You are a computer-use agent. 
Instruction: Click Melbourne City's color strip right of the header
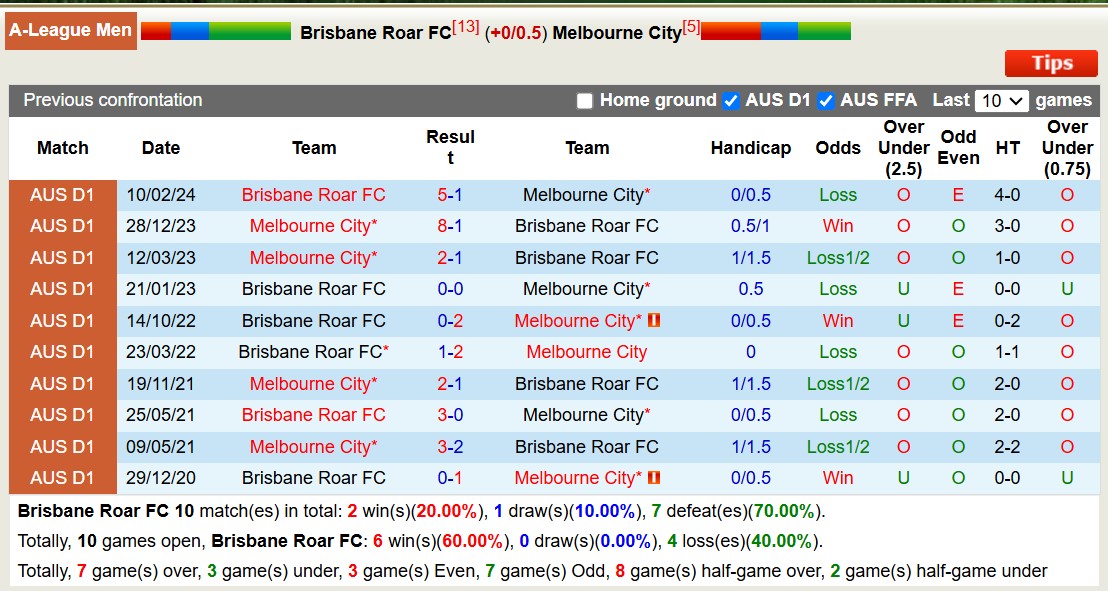(x=775, y=30)
